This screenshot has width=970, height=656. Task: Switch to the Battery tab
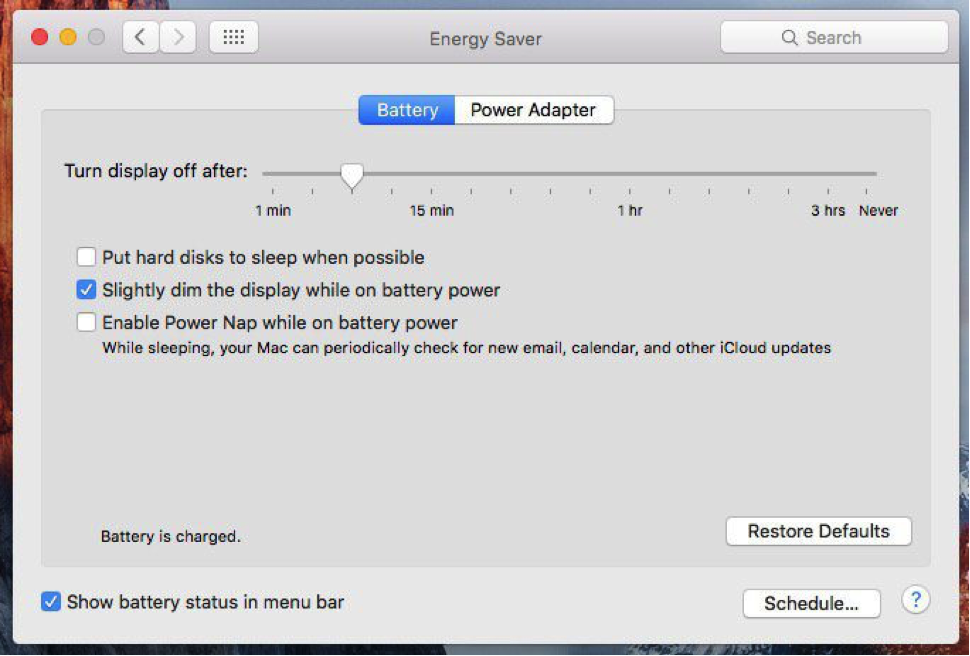(x=407, y=110)
